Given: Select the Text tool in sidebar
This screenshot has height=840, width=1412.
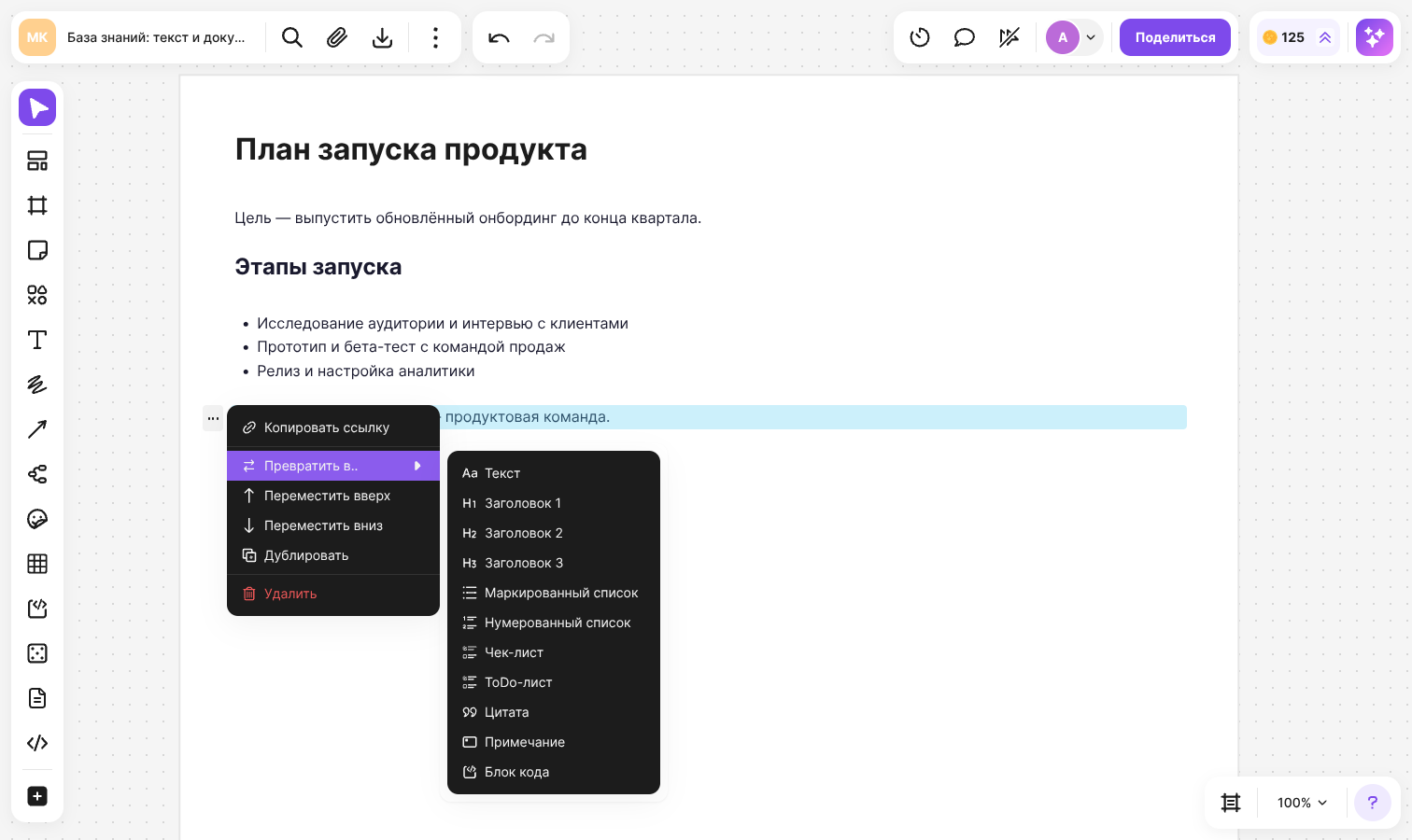Looking at the screenshot, I should (x=37, y=340).
